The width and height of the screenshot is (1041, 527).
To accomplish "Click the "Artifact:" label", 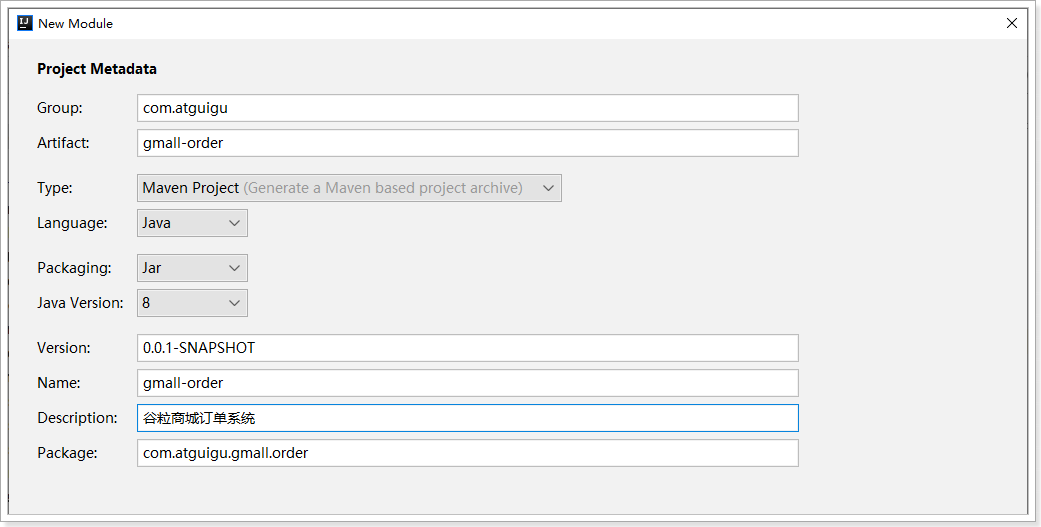I will coord(63,143).
